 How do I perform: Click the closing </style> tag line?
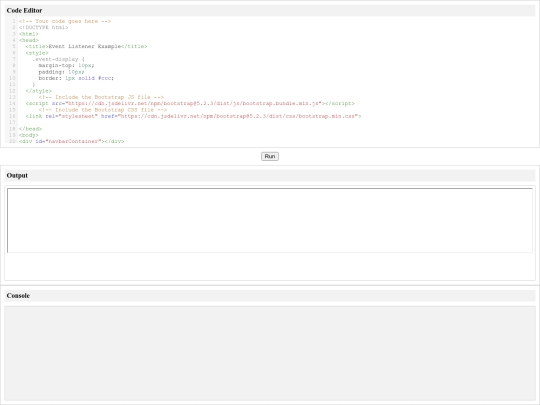(x=39, y=91)
